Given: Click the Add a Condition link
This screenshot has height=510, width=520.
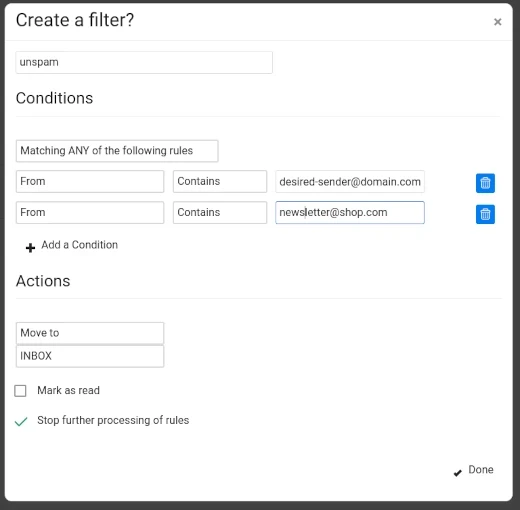Looking at the screenshot, I should click(79, 245).
